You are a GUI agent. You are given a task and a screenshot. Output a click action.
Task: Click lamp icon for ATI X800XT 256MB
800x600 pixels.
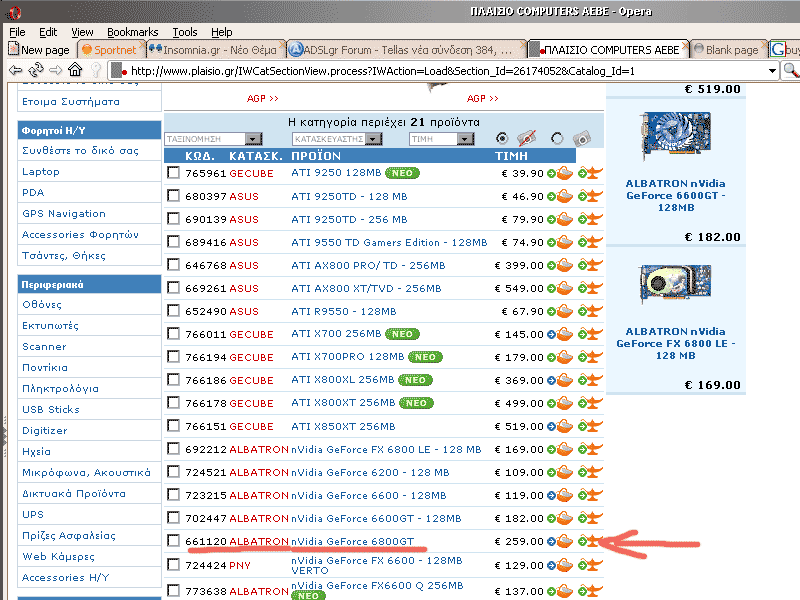point(590,403)
